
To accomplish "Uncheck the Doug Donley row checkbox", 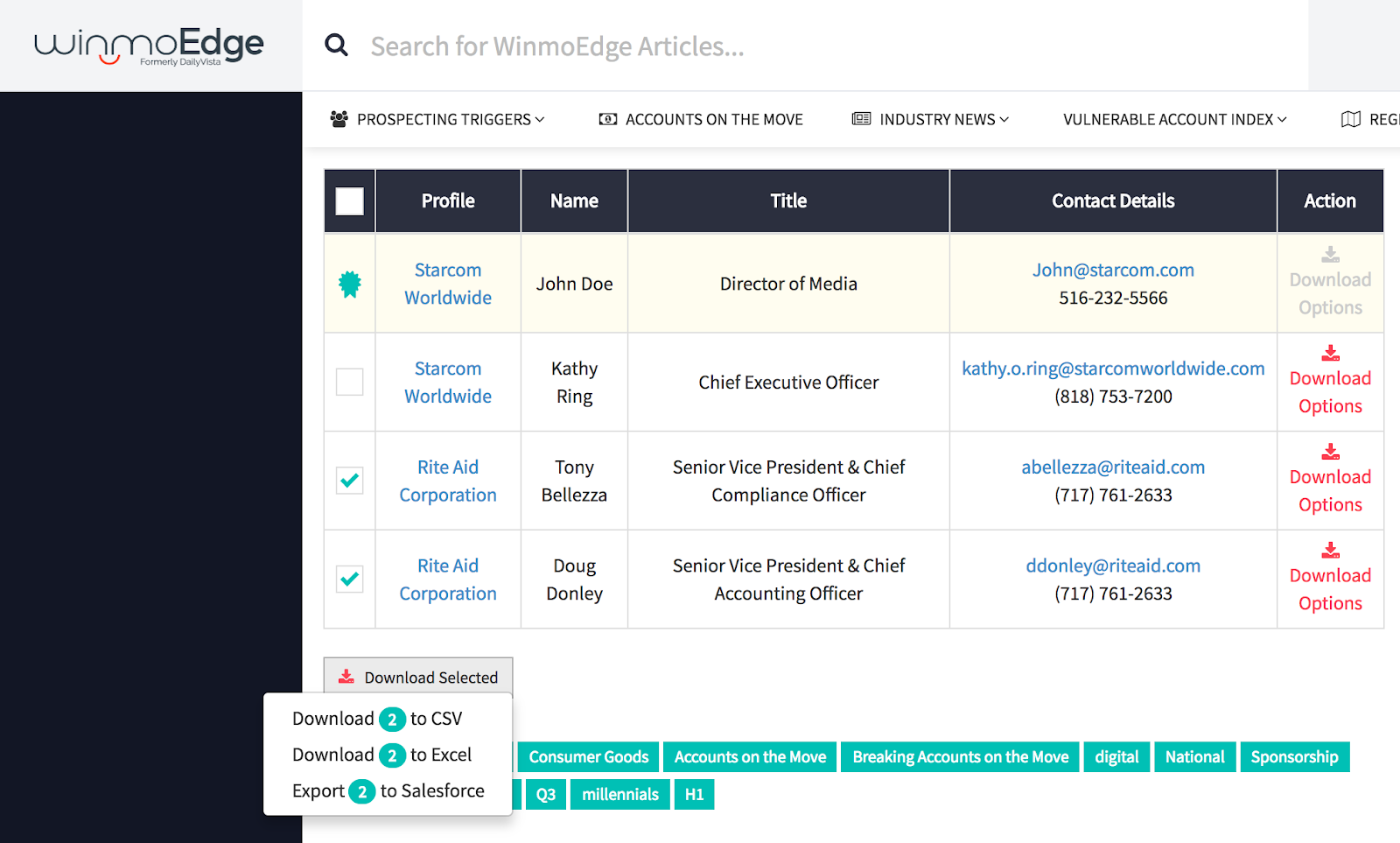I will 350,579.
